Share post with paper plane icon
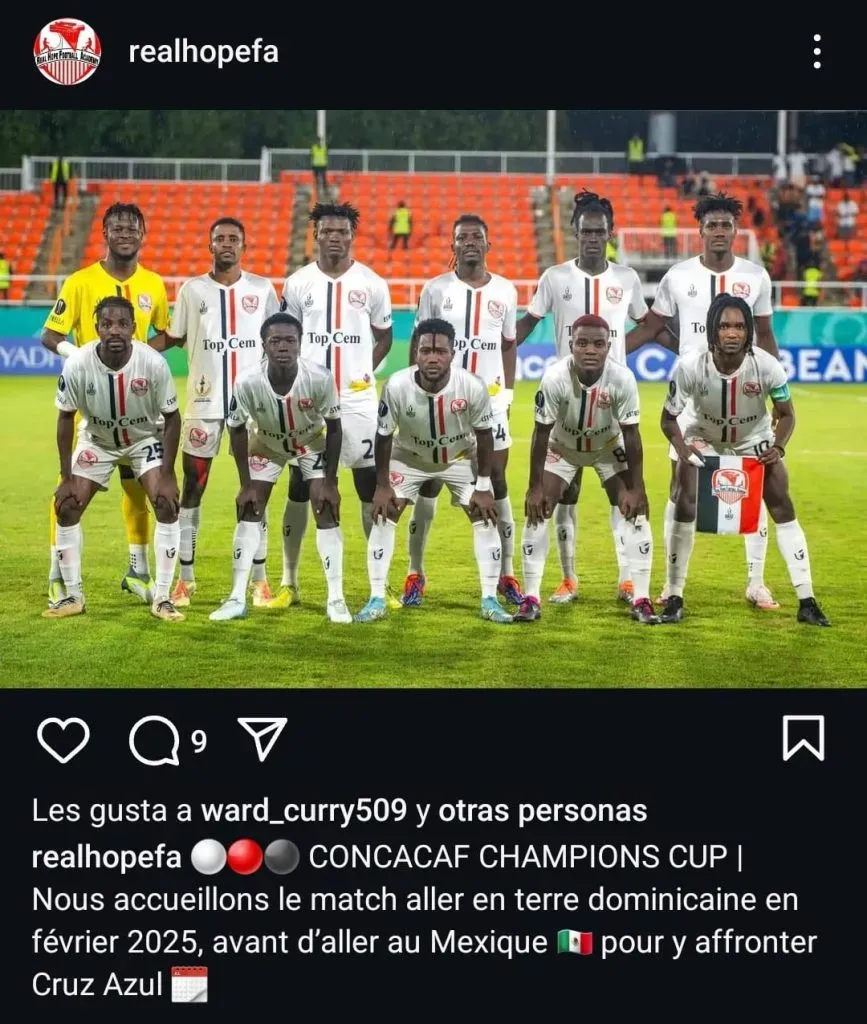The width and height of the screenshot is (867, 1024). (262, 739)
